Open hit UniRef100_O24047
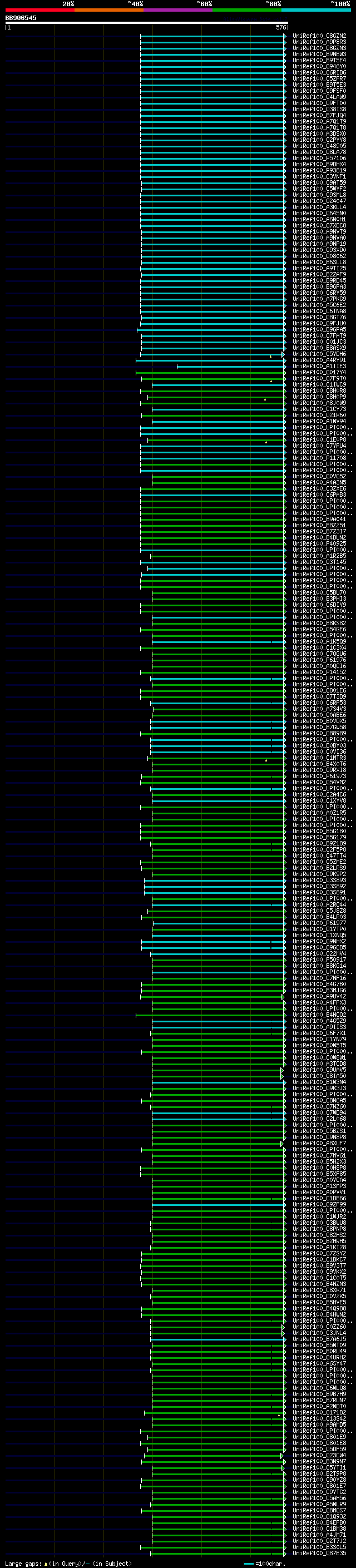 click(x=319, y=201)
